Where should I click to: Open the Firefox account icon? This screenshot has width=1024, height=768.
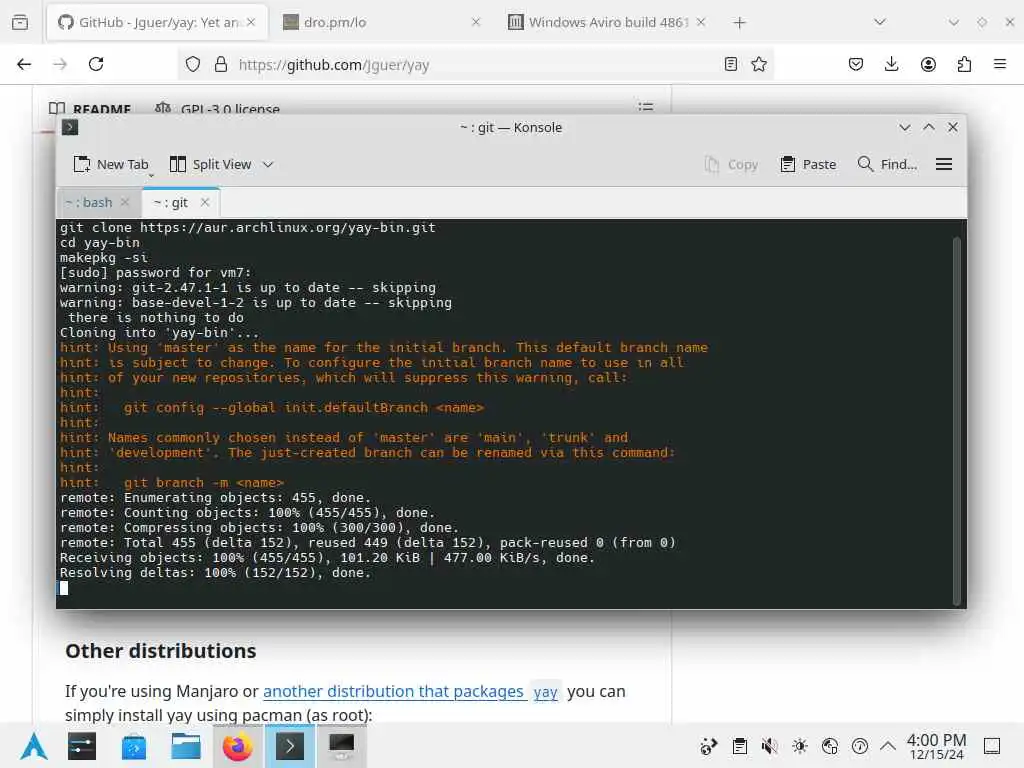click(x=928, y=64)
